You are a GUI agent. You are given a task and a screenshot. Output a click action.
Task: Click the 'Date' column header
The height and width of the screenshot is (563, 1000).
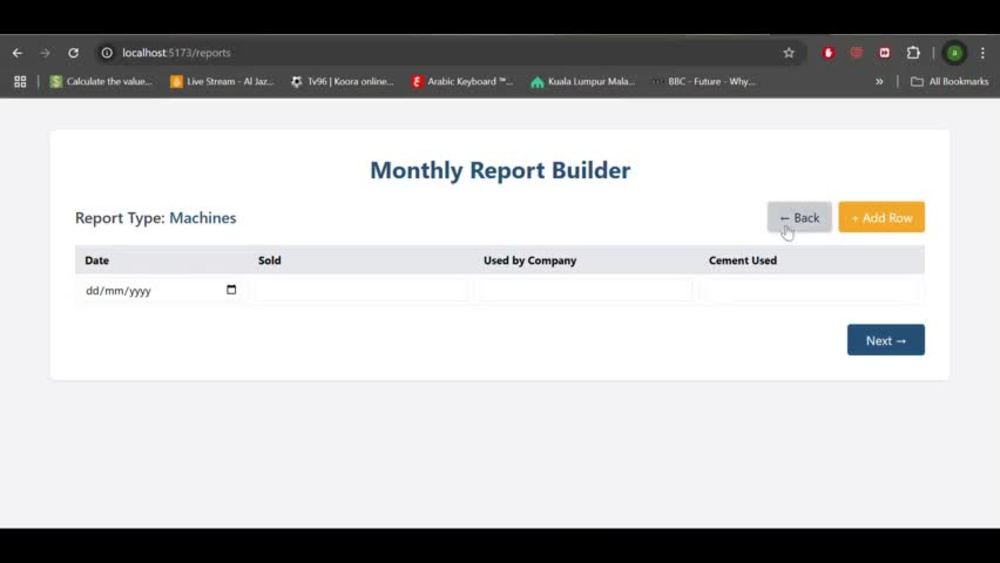point(97,260)
